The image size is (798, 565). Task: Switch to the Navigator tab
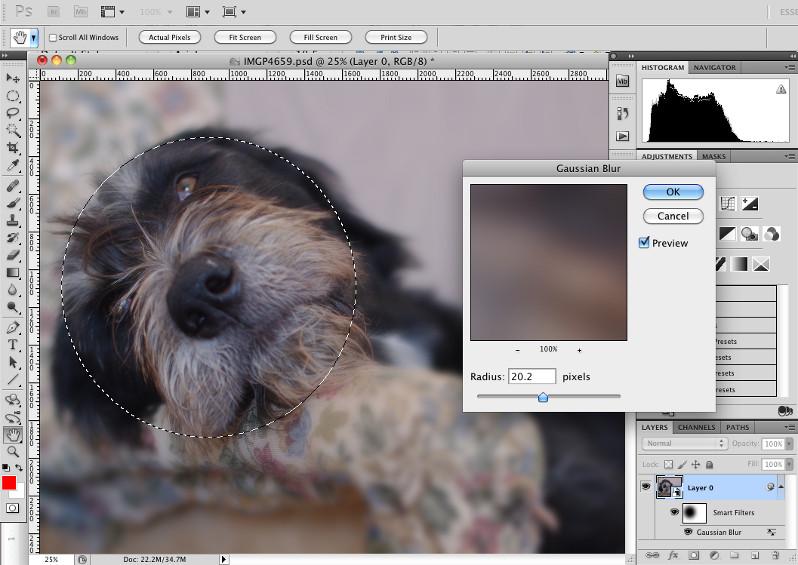(715, 68)
